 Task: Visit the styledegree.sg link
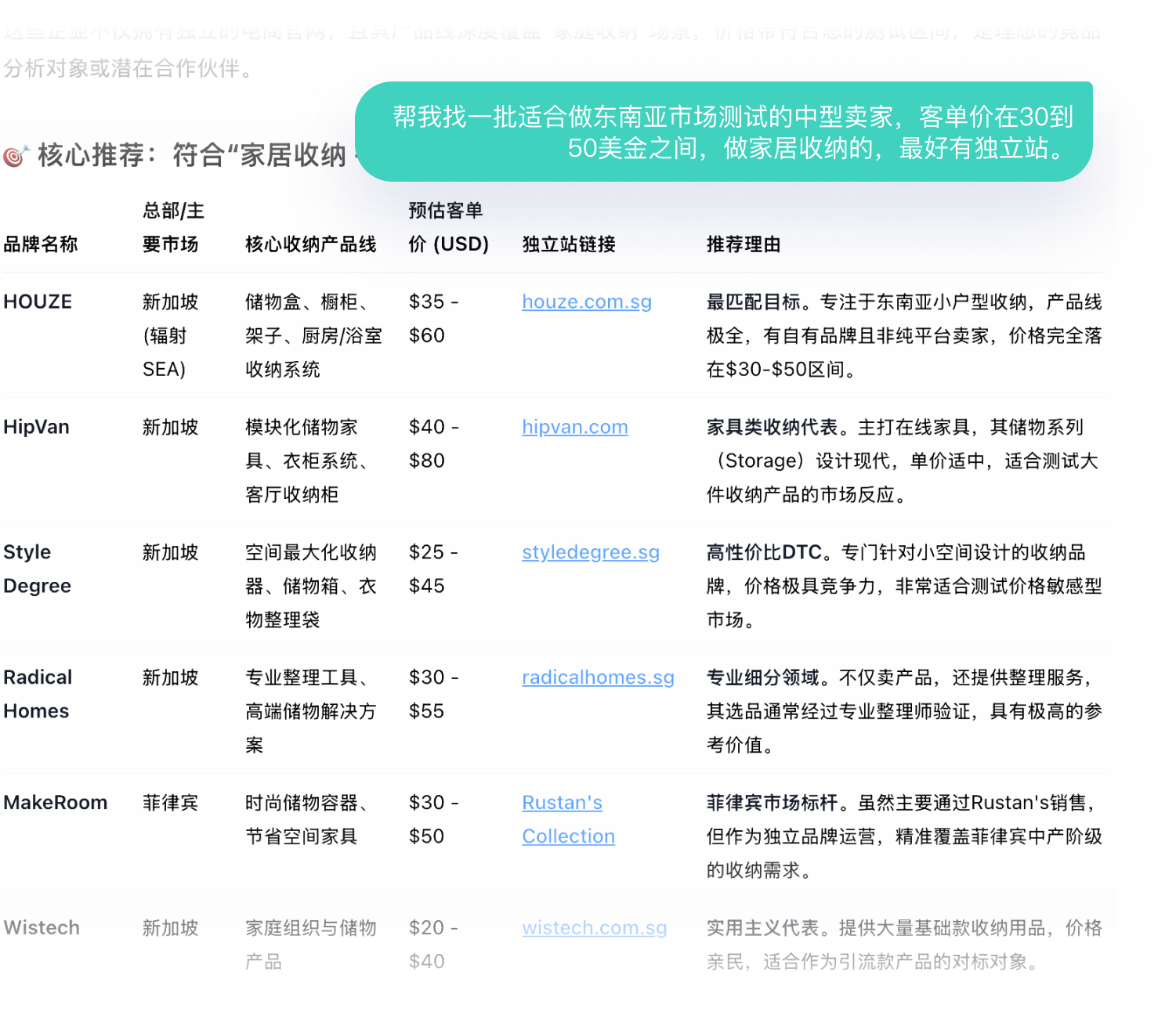pos(590,552)
